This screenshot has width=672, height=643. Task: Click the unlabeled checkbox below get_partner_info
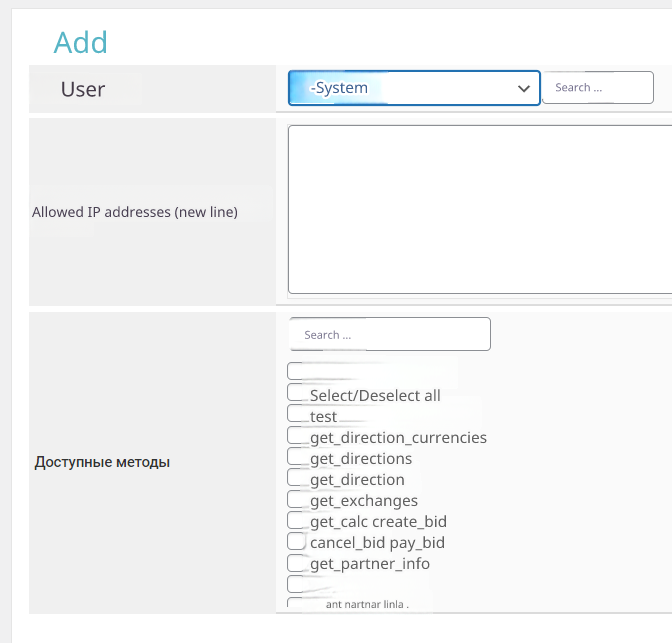click(x=296, y=584)
